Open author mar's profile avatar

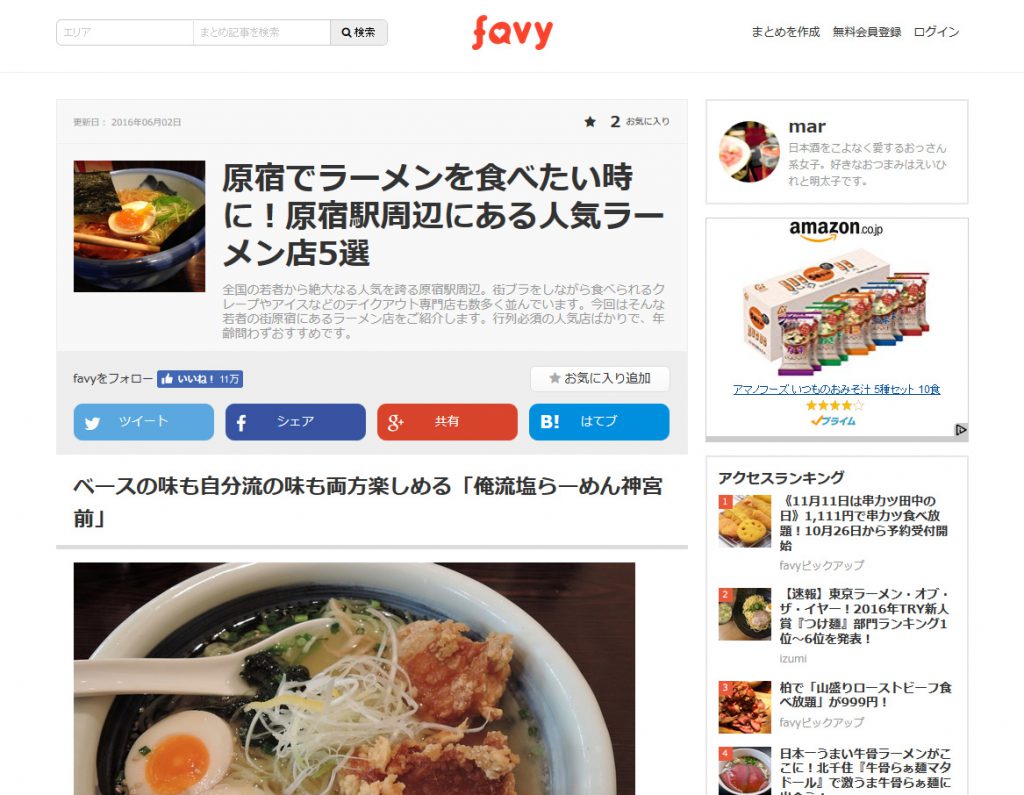point(749,152)
